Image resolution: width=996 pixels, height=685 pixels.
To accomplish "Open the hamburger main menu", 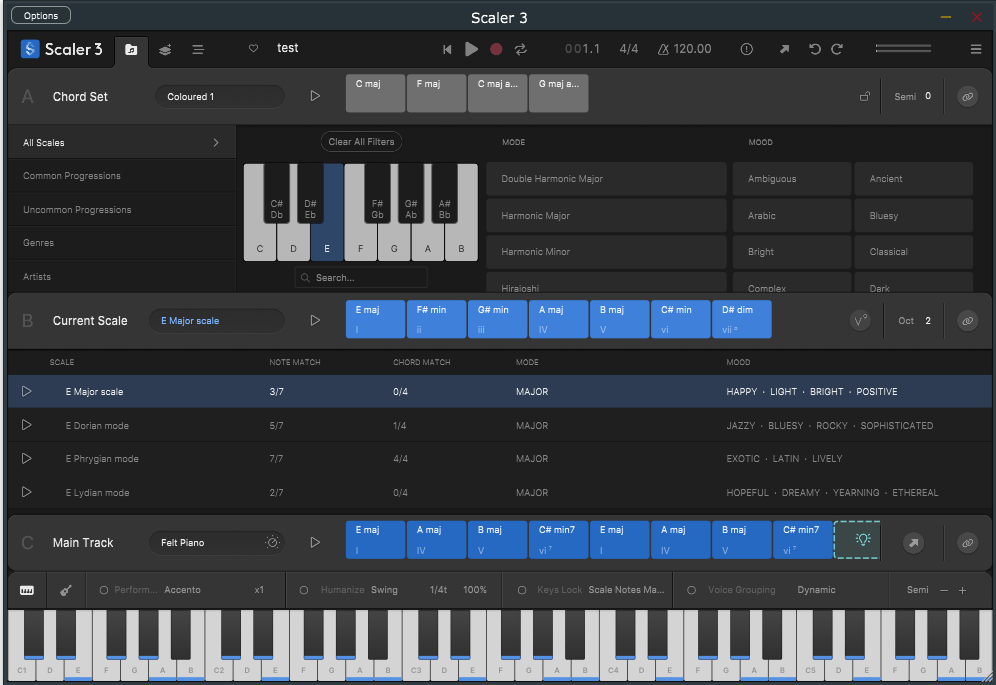I will point(976,49).
